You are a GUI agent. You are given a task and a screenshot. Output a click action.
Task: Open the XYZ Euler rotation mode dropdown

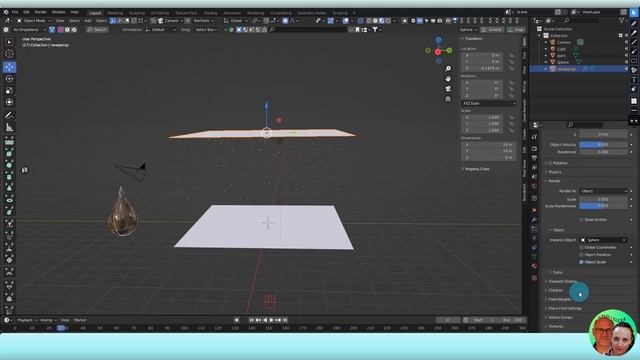click(489, 104)
